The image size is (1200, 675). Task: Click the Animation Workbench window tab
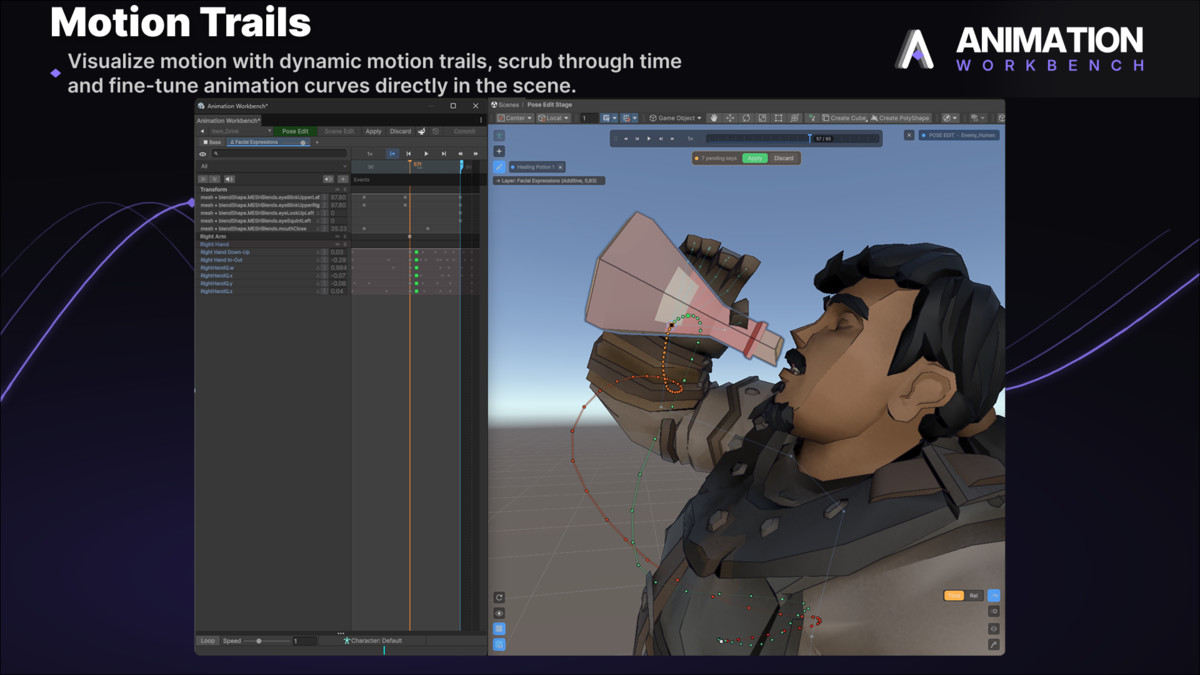click(x=228, y=121)
